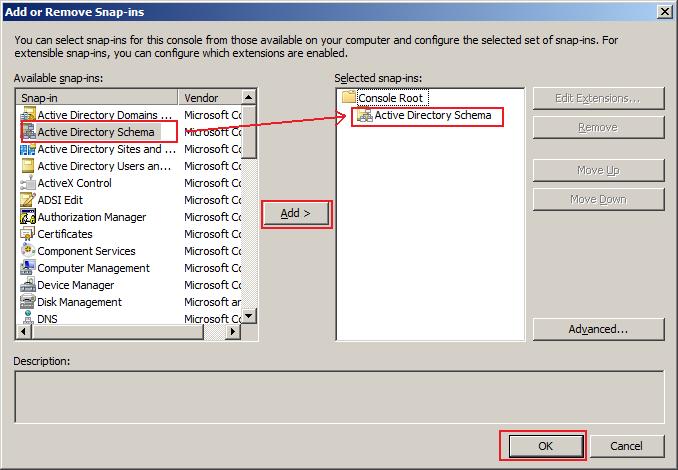This screenshot has height=470, width=678.
Task: Select Component Services snap-in name
Action: click(x=86, y=251)
